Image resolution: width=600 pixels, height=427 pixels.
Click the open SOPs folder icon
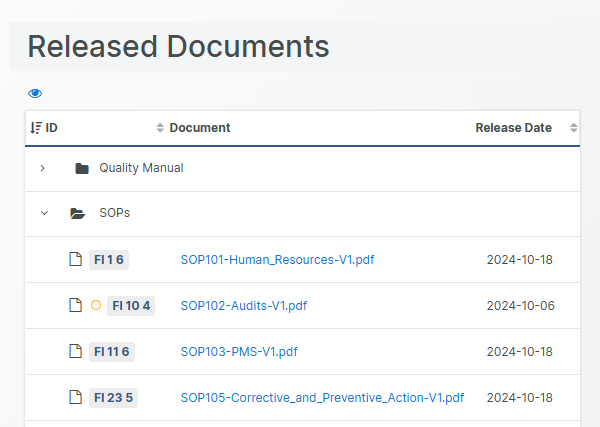(78, 213)
